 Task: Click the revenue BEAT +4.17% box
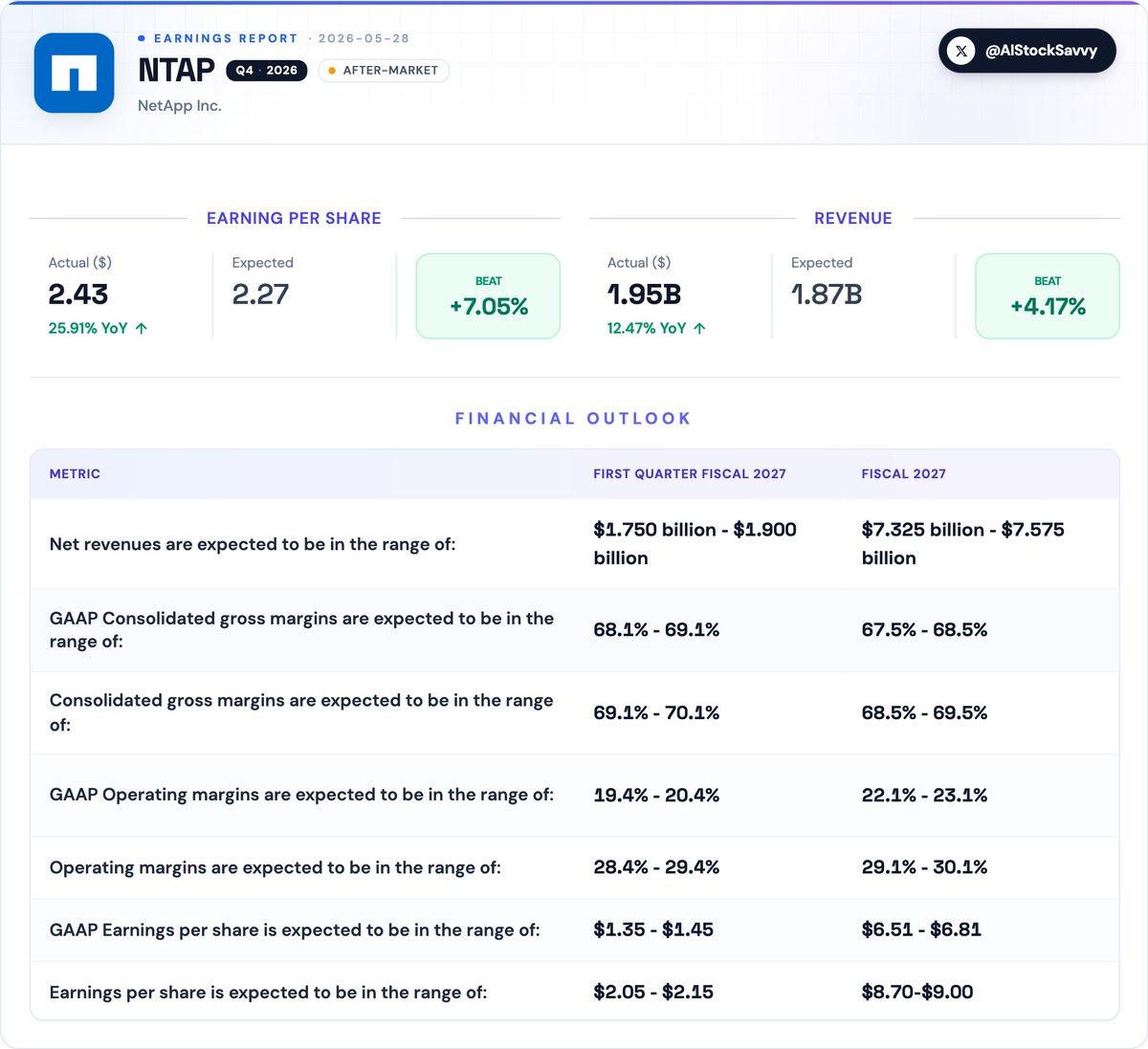pos(1048,295)
